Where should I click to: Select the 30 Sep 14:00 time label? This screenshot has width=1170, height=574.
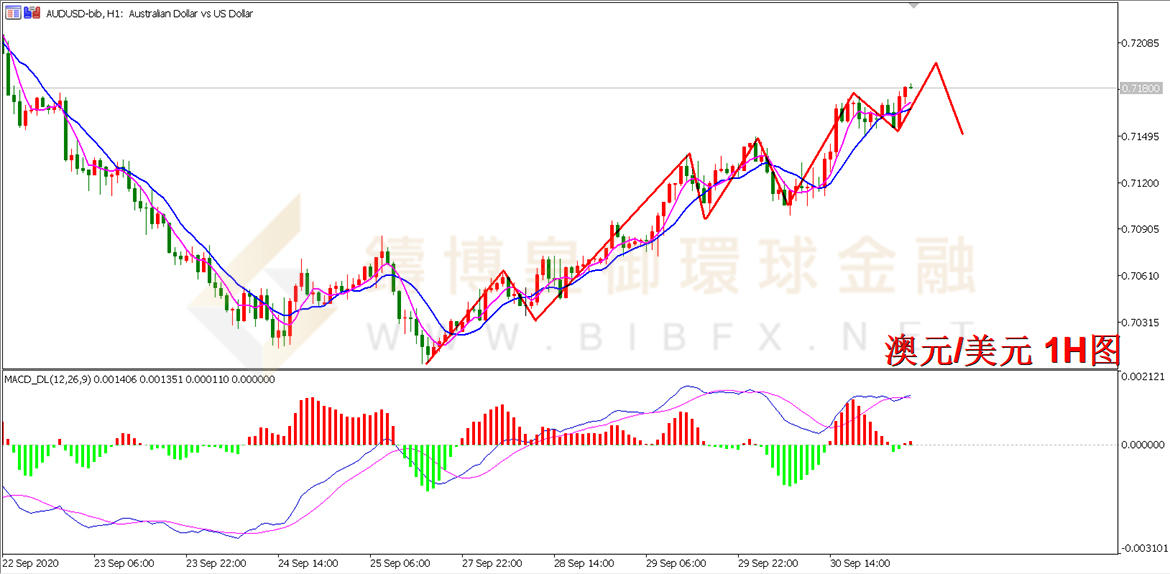[858, 563]
